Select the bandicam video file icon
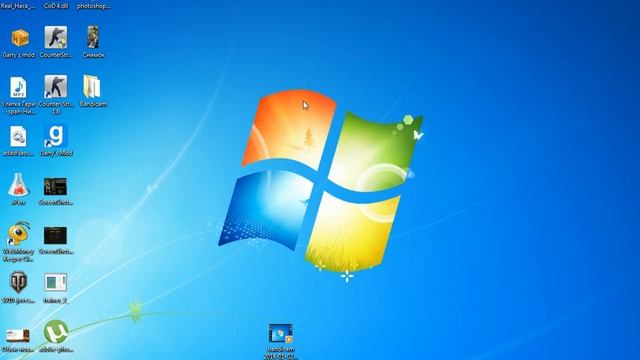 tap(281, 333)
